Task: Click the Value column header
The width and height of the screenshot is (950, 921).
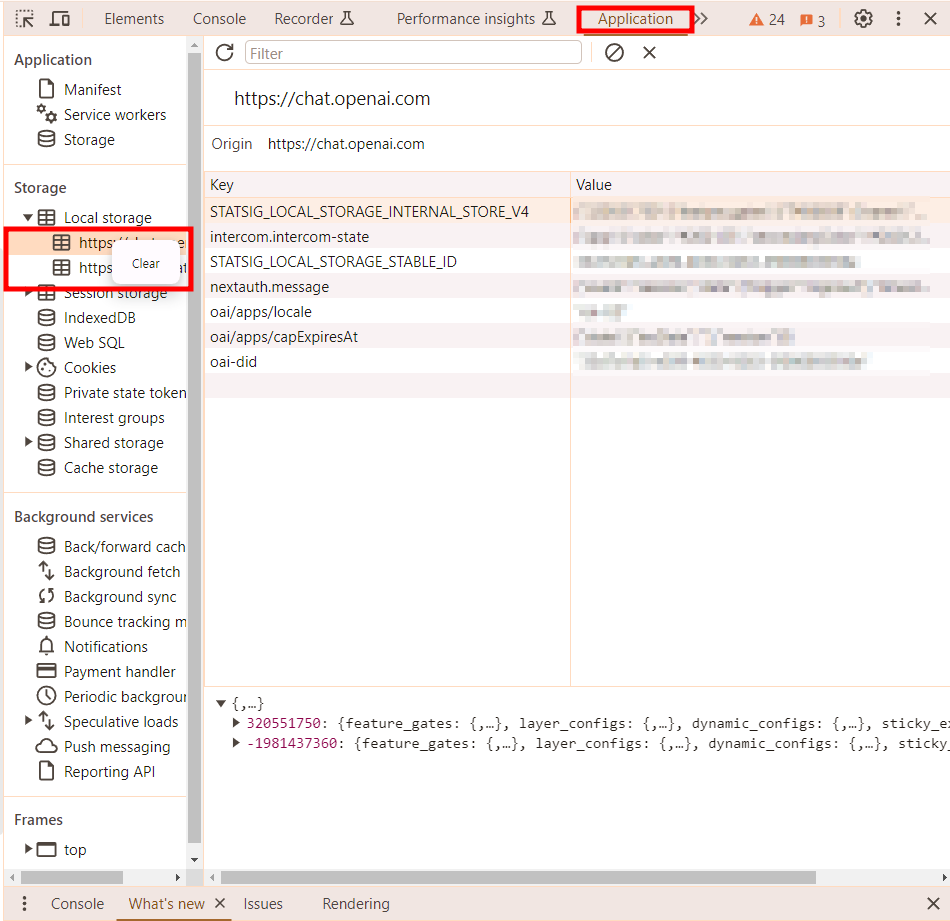Action: pos(760,185)
